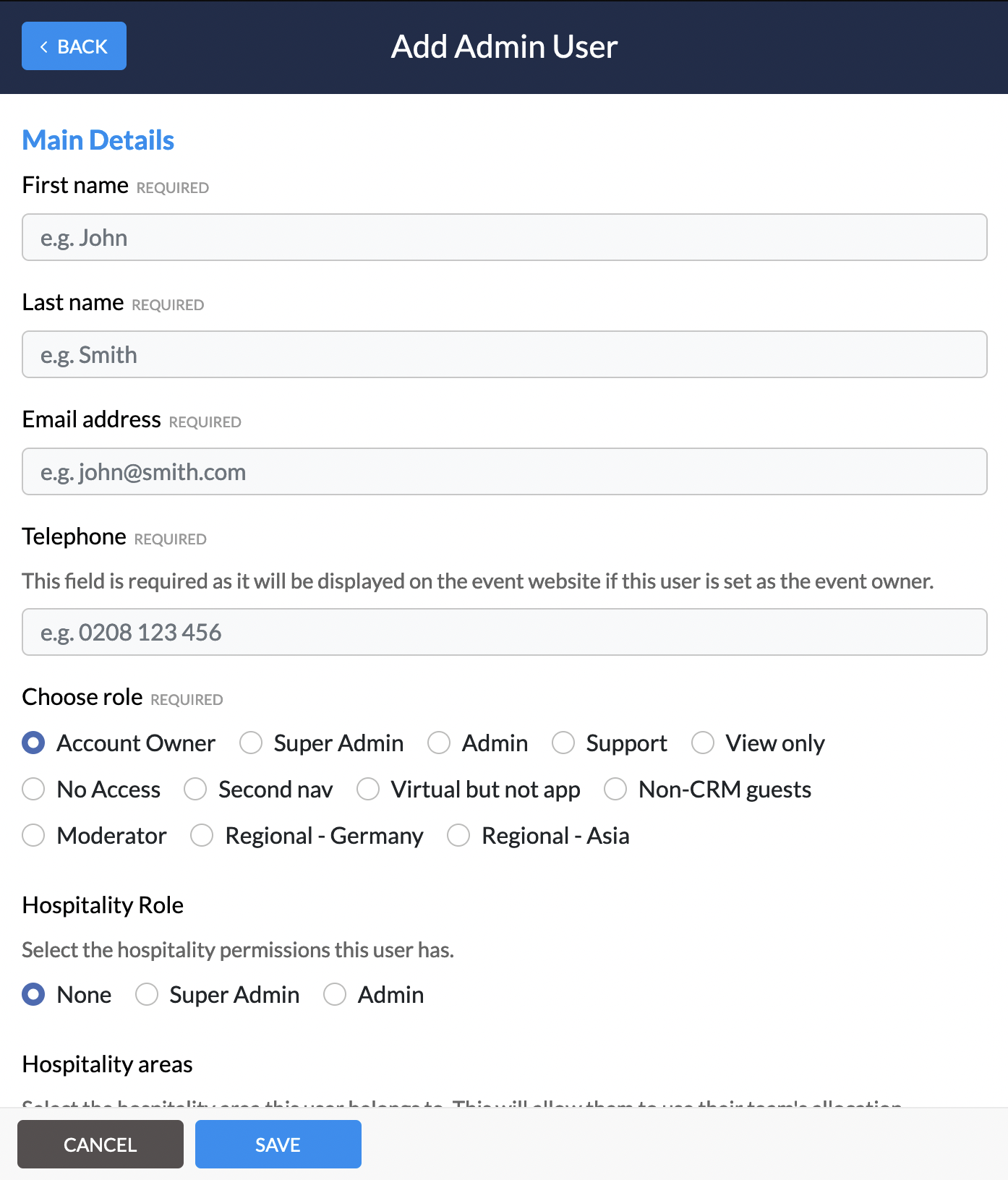
Task: Pick the Support role radio button
Action: pyautogui.click(x=563, y=743)
